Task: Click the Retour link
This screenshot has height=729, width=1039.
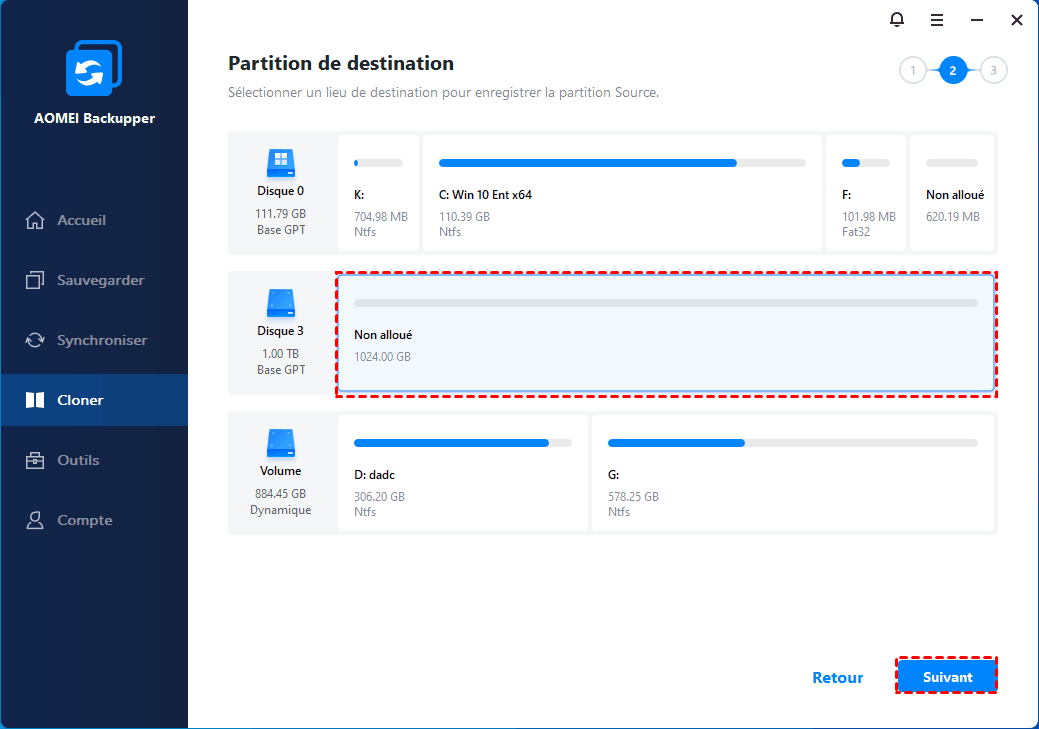Action: point(838,677)
